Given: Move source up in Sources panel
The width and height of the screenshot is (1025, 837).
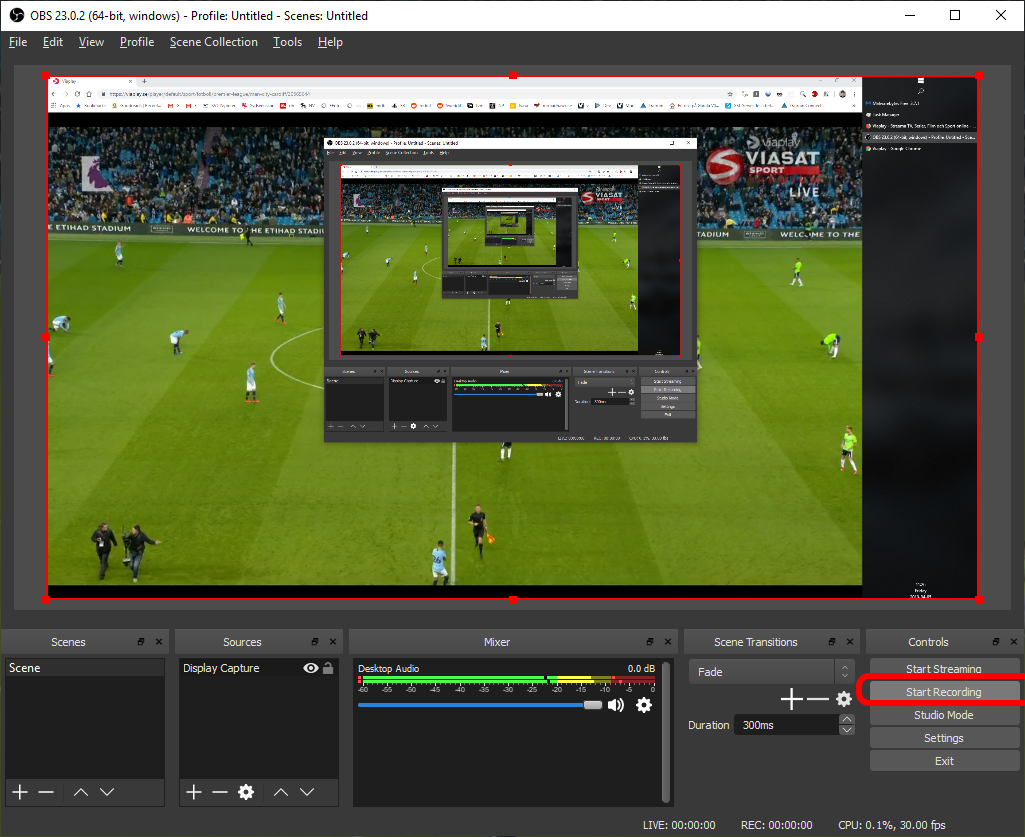Looking at the screenshot, I should point(281,792).
